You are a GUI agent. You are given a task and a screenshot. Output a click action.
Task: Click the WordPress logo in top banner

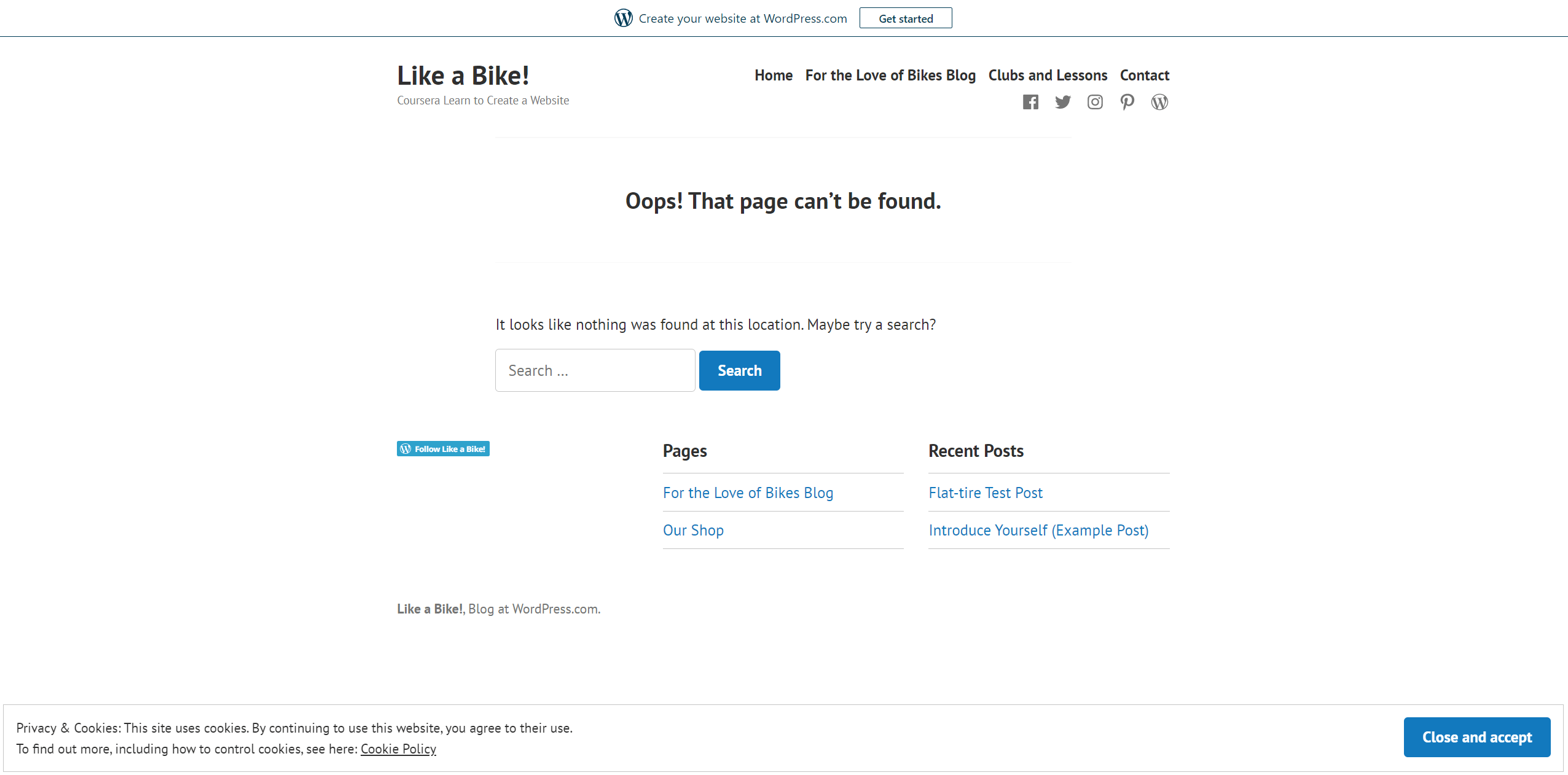(x=623, y=18)
